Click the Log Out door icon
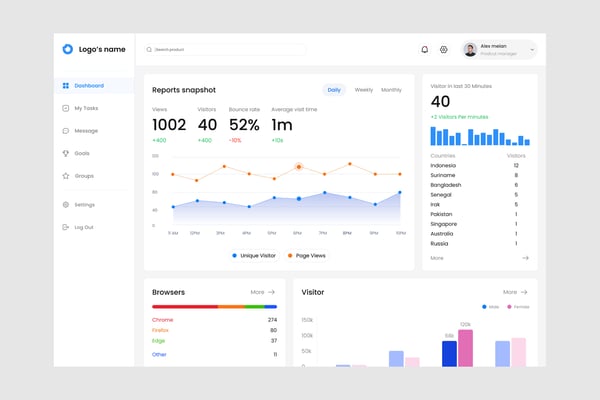 click(66, 227)
